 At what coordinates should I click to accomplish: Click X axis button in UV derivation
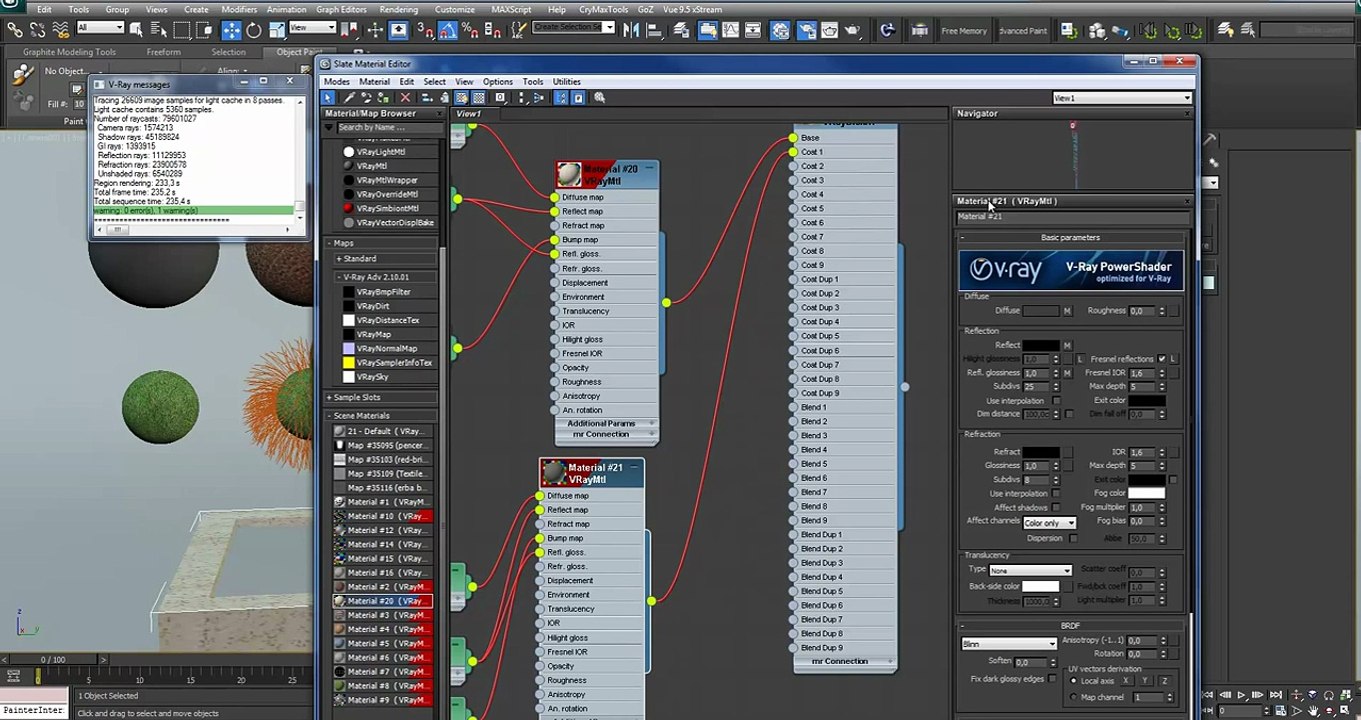(1125, 681)
